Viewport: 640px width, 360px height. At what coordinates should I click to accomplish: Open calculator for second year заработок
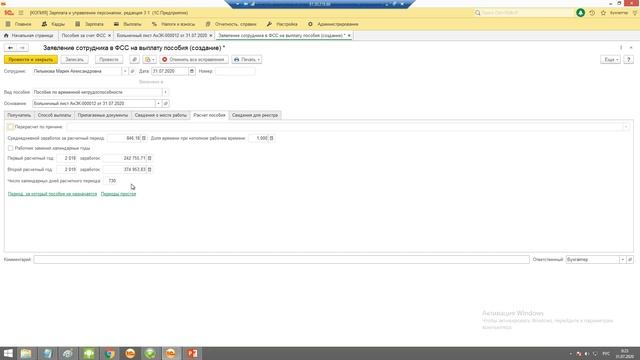coord(149,169)
